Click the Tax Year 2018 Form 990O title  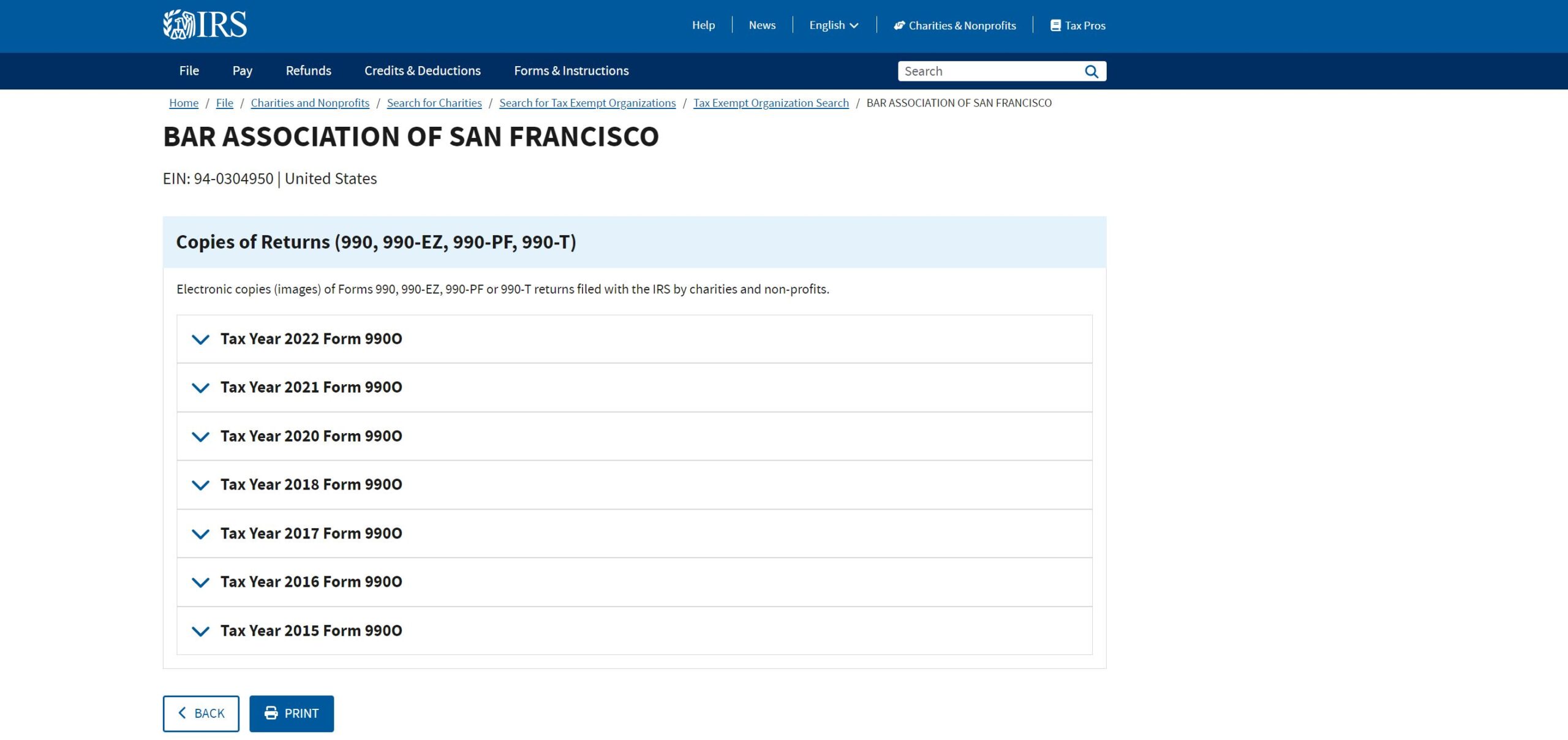311,485
